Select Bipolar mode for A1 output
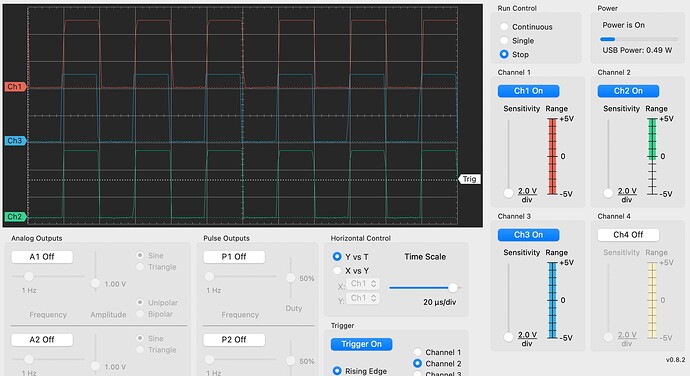 [x=140, y=314]
